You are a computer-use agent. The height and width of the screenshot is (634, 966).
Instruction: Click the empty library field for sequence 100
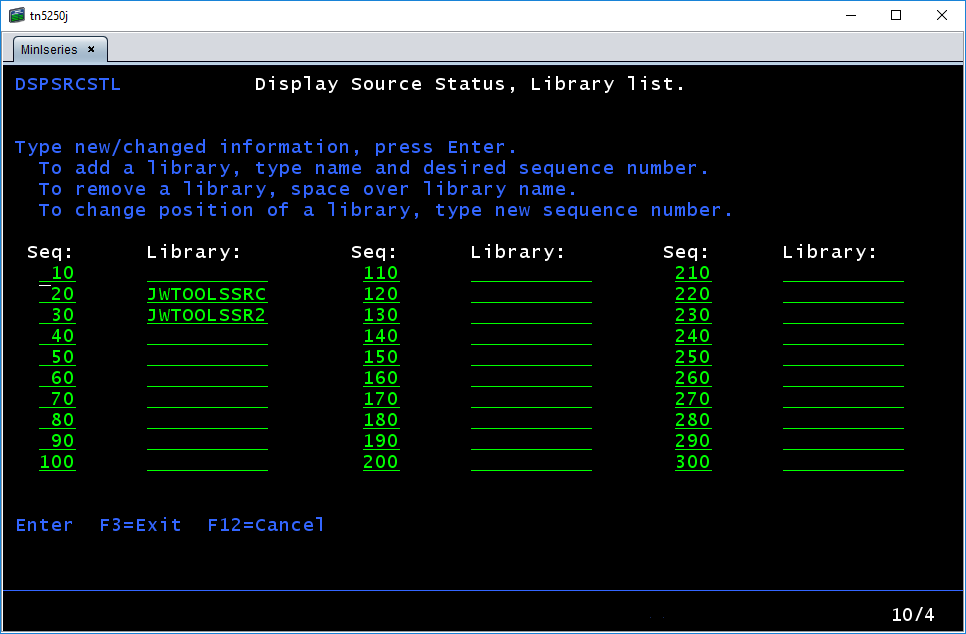click(207, 461)
